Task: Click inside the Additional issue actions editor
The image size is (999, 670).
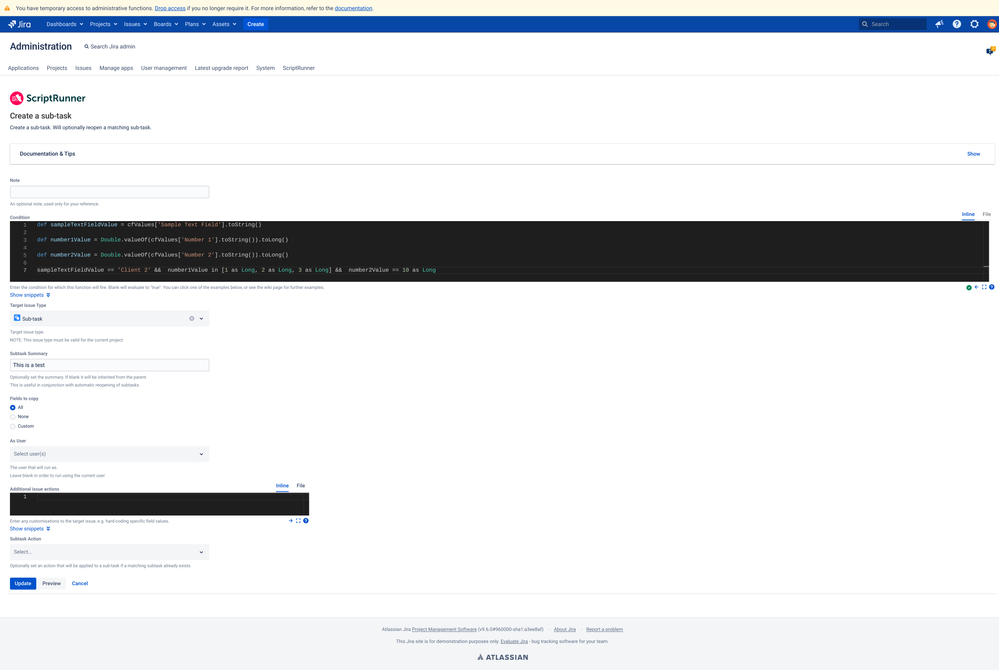Action: coord(159,504)
